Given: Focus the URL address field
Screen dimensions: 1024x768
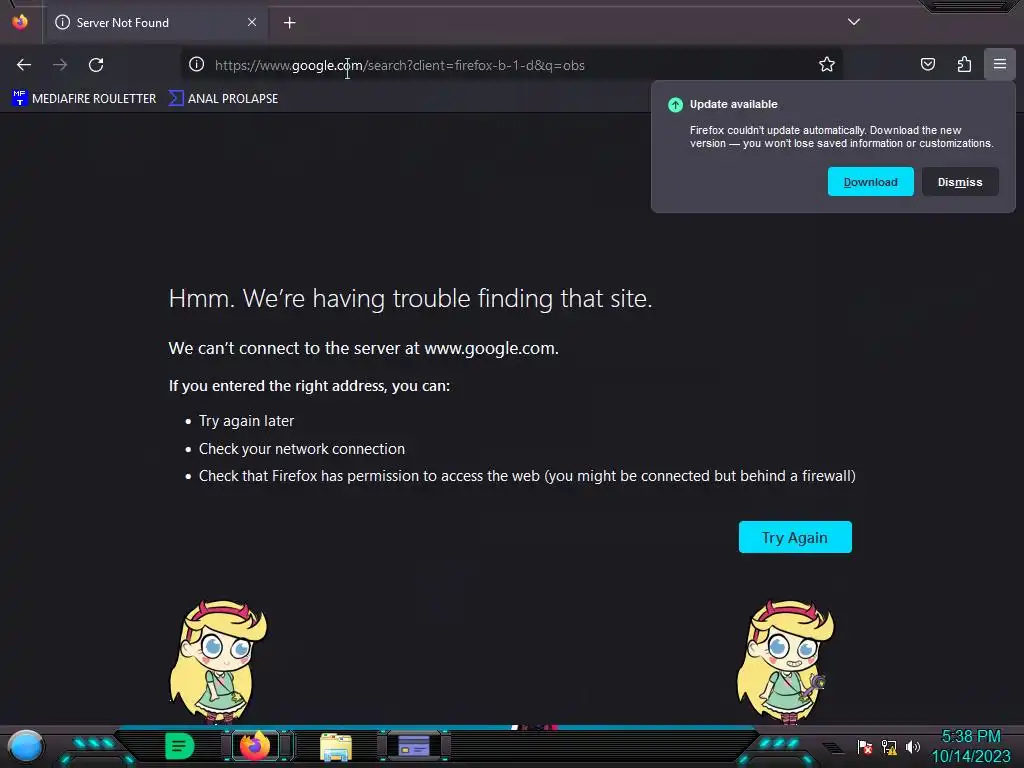Looking at the screenshot, I should point(509,65).
